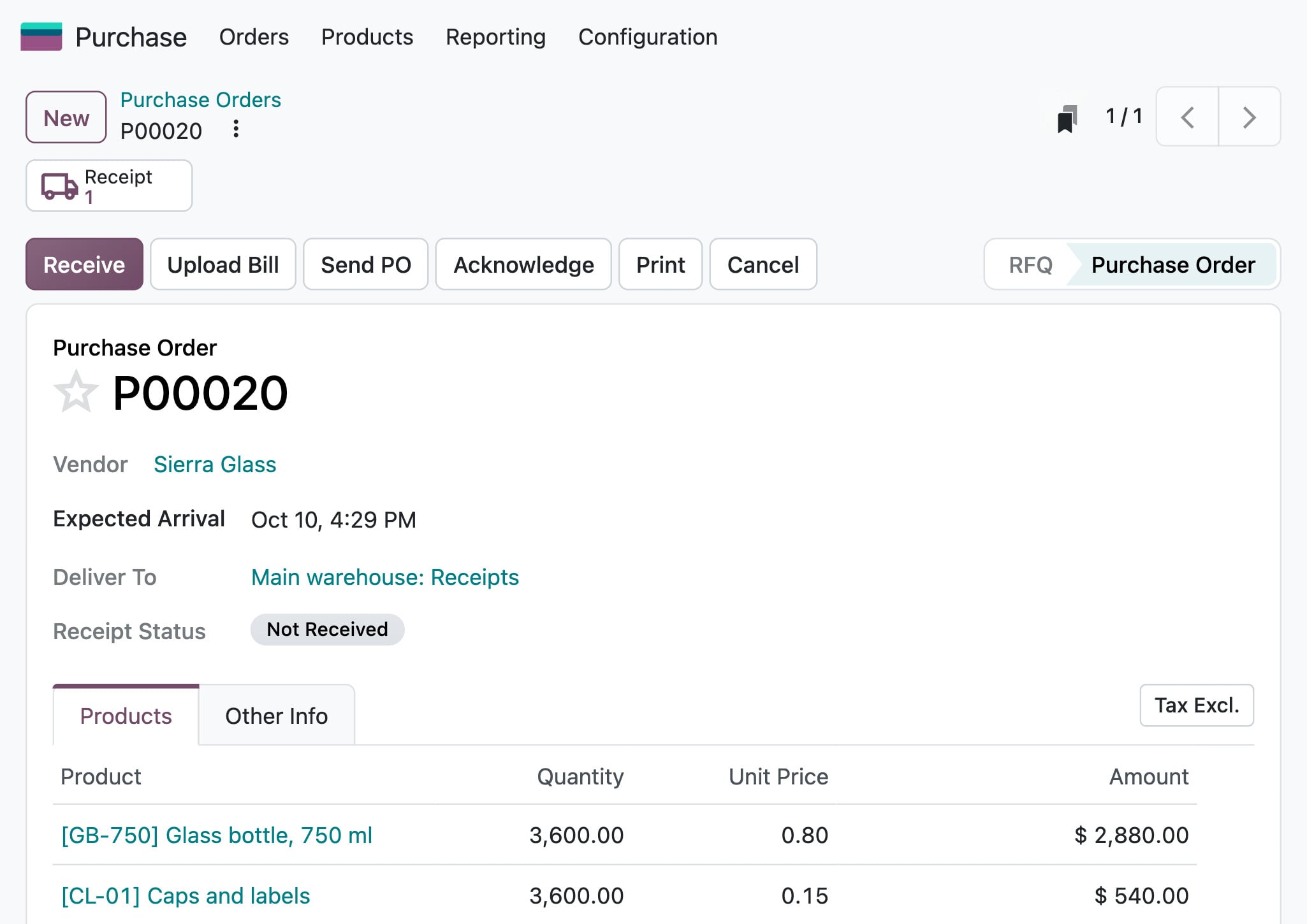Click the Receive button
Viewport: 1307px width, 924px height.
tap(84, 264)
